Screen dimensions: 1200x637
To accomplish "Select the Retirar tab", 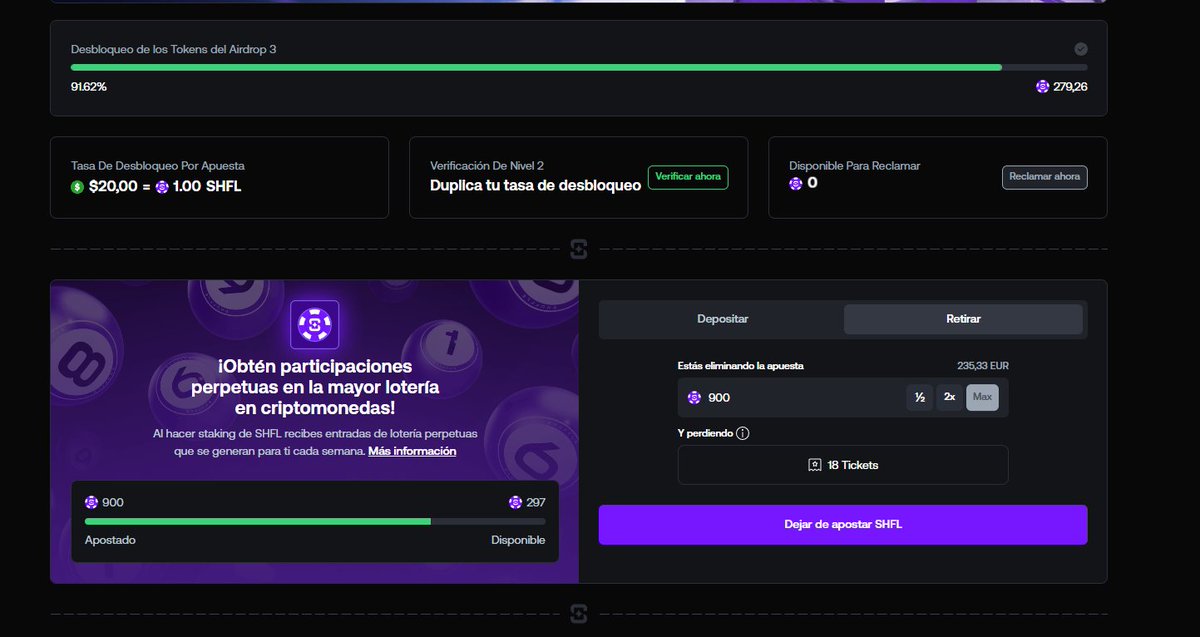I will pyautogui.click(x=963, y=319).
